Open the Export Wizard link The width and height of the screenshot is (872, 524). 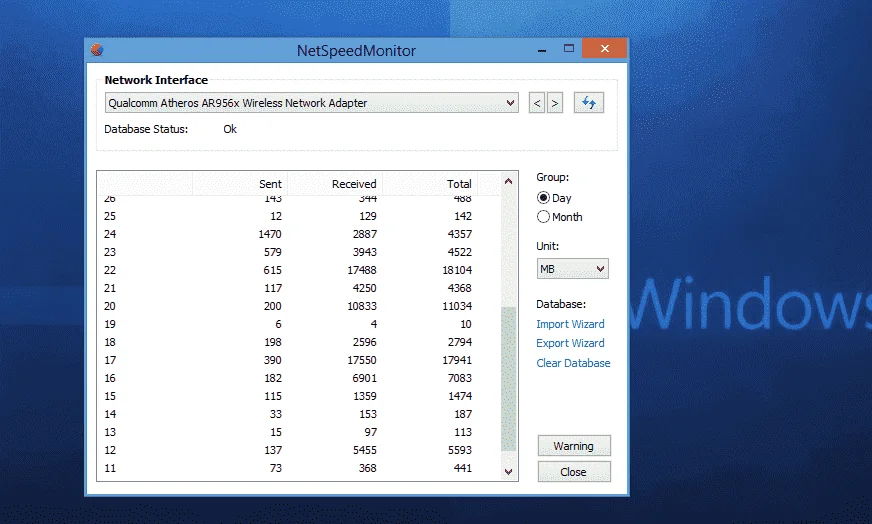pos(570,343)
